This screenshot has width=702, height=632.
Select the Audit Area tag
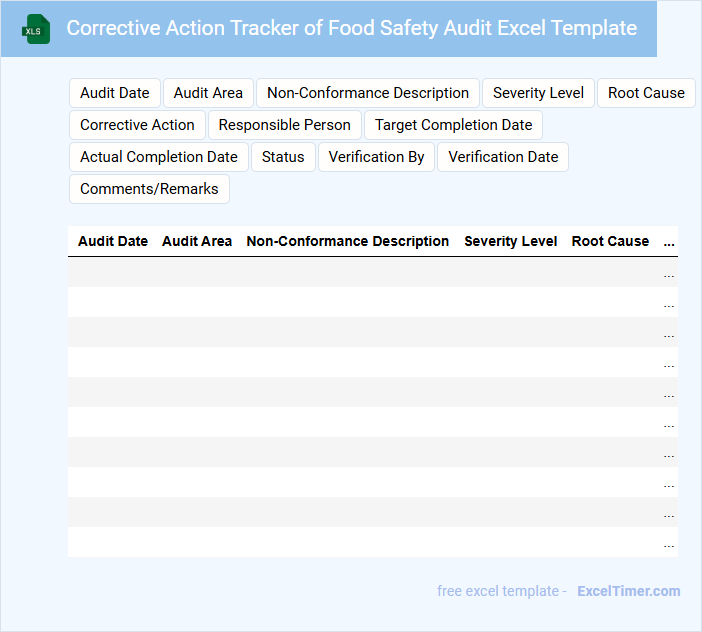point(208,93)
